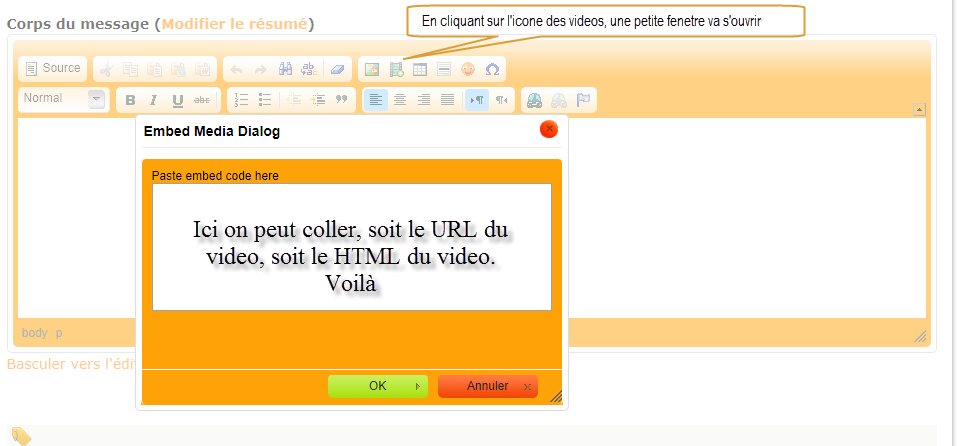Click the Unlink icon

[558, 100]
